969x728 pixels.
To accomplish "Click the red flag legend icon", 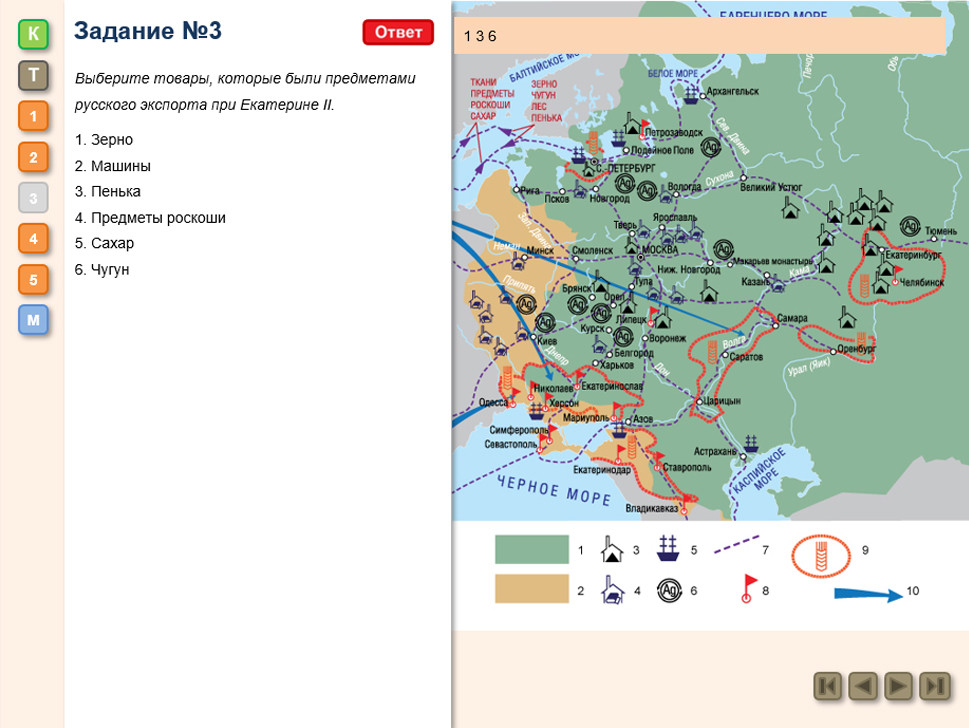I will (x=745, y=589).
